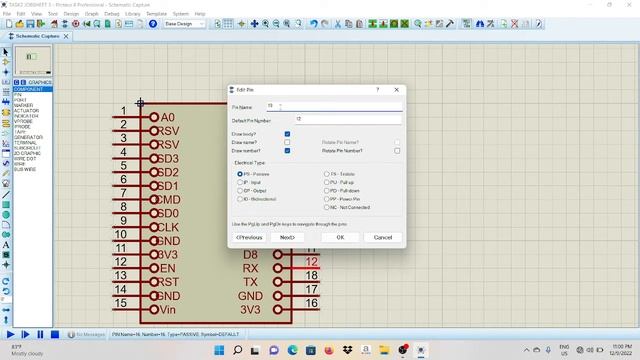Click the red X Remove Sheet icon
This screenshot has width=640, height=360.
515,24
